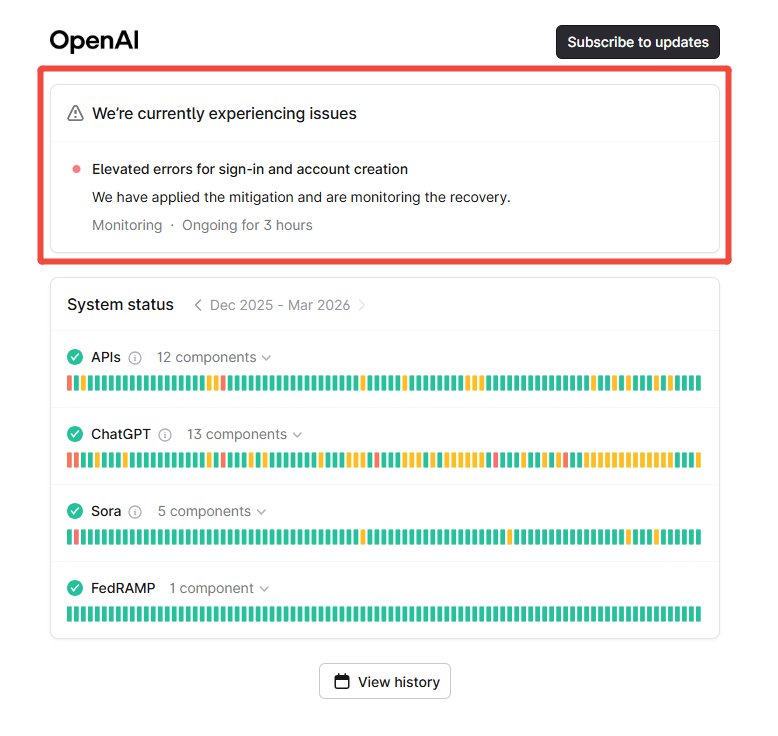
Task: Click first red bar in APIs uptime
Action: click(70, 383)
